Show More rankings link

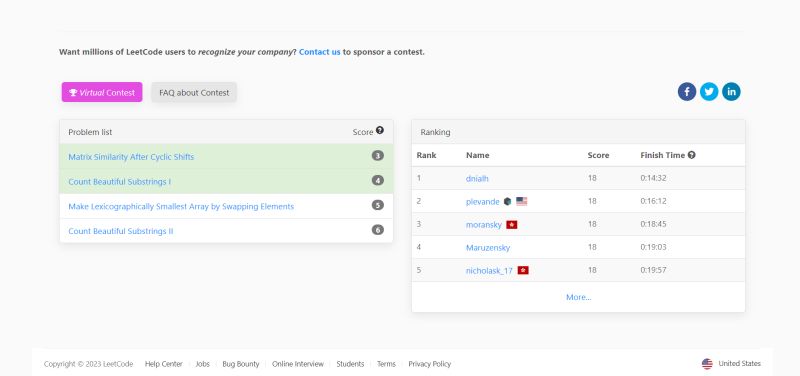[579, 297]
